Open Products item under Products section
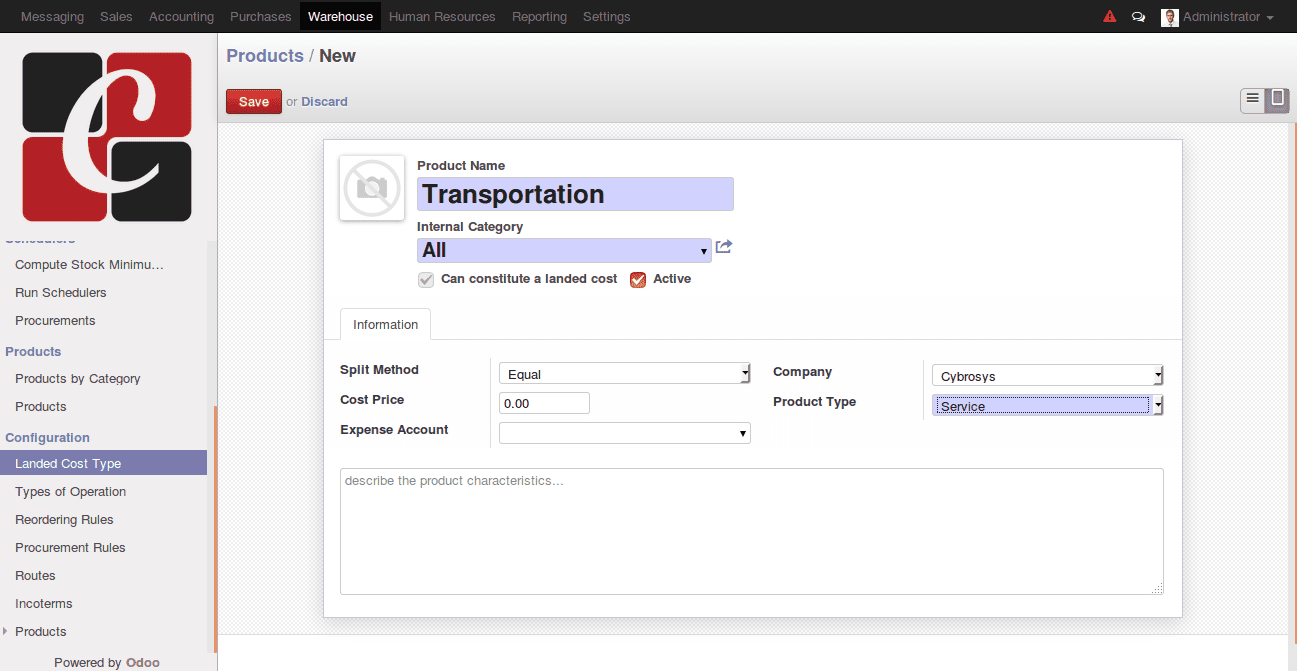The image size is (1297, 671). click(x=40, y=407)
